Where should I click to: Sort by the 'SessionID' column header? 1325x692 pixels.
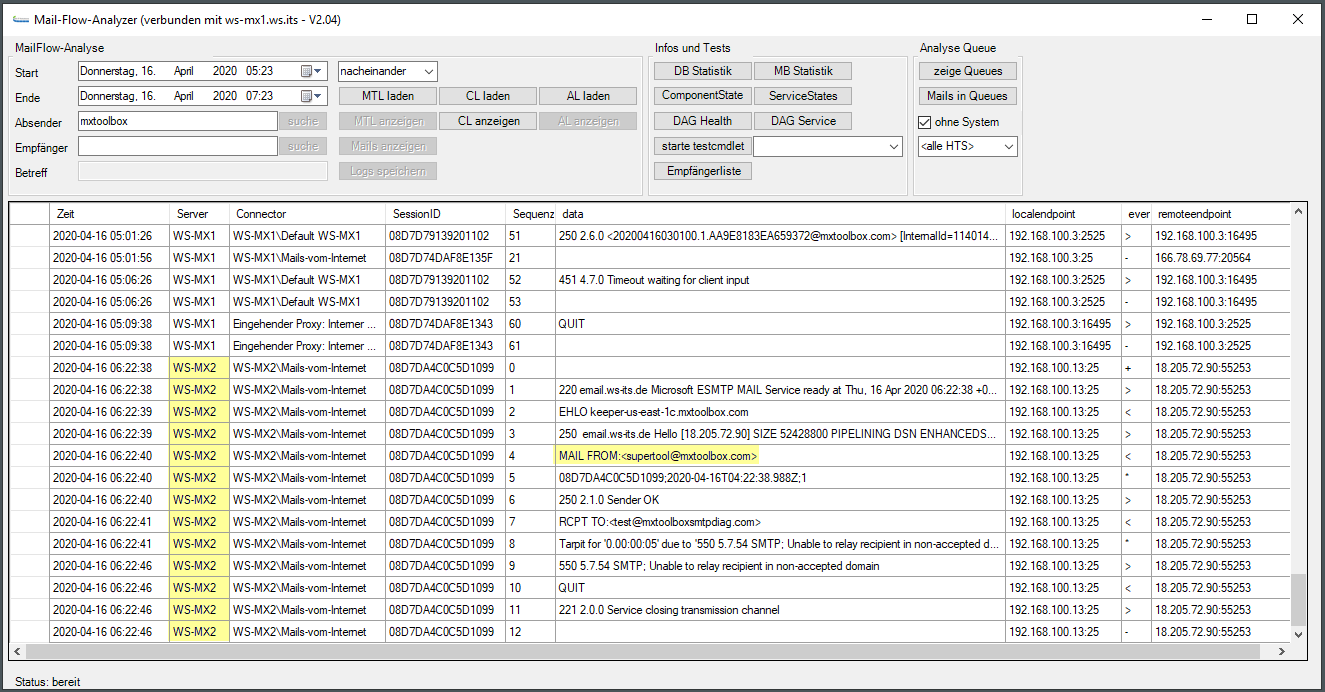(445, 214)
